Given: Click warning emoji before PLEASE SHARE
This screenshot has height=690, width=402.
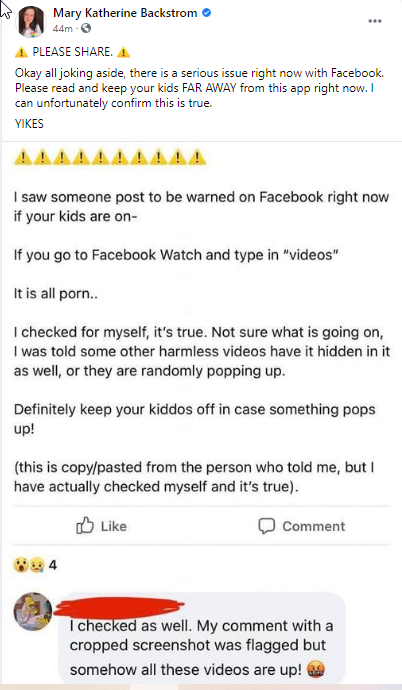Looking at the screenshot, I should [x=21, y=52].
